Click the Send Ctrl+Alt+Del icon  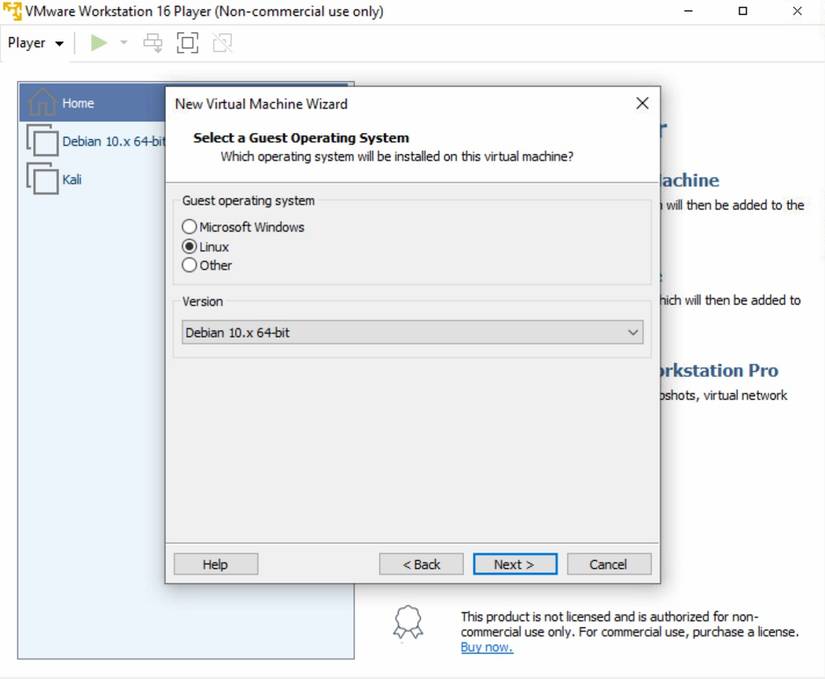[x=152, y=43]
